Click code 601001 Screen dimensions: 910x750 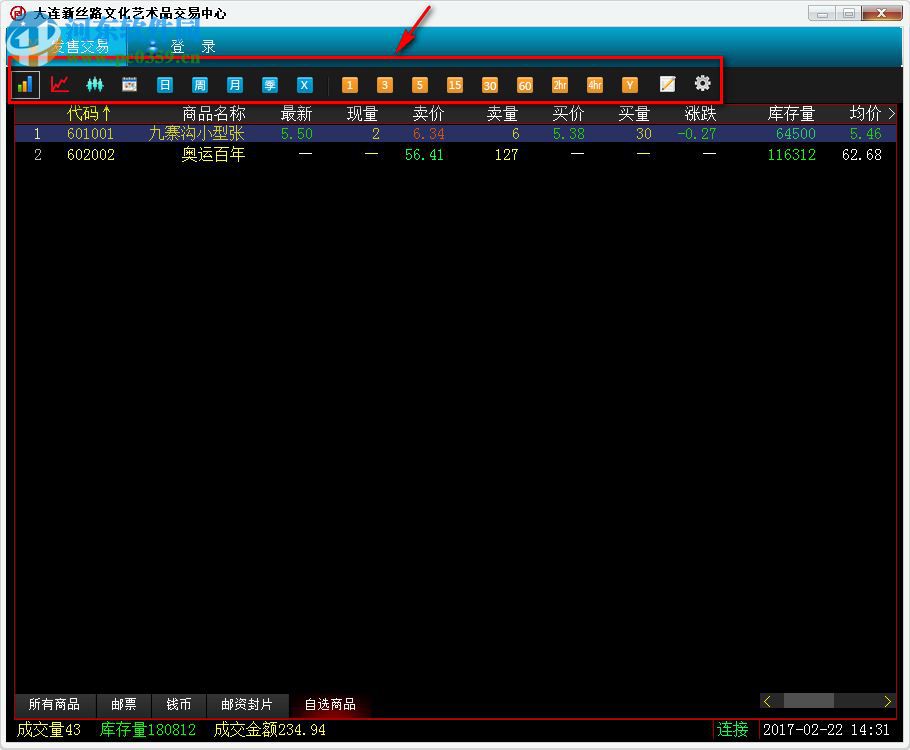91,134
